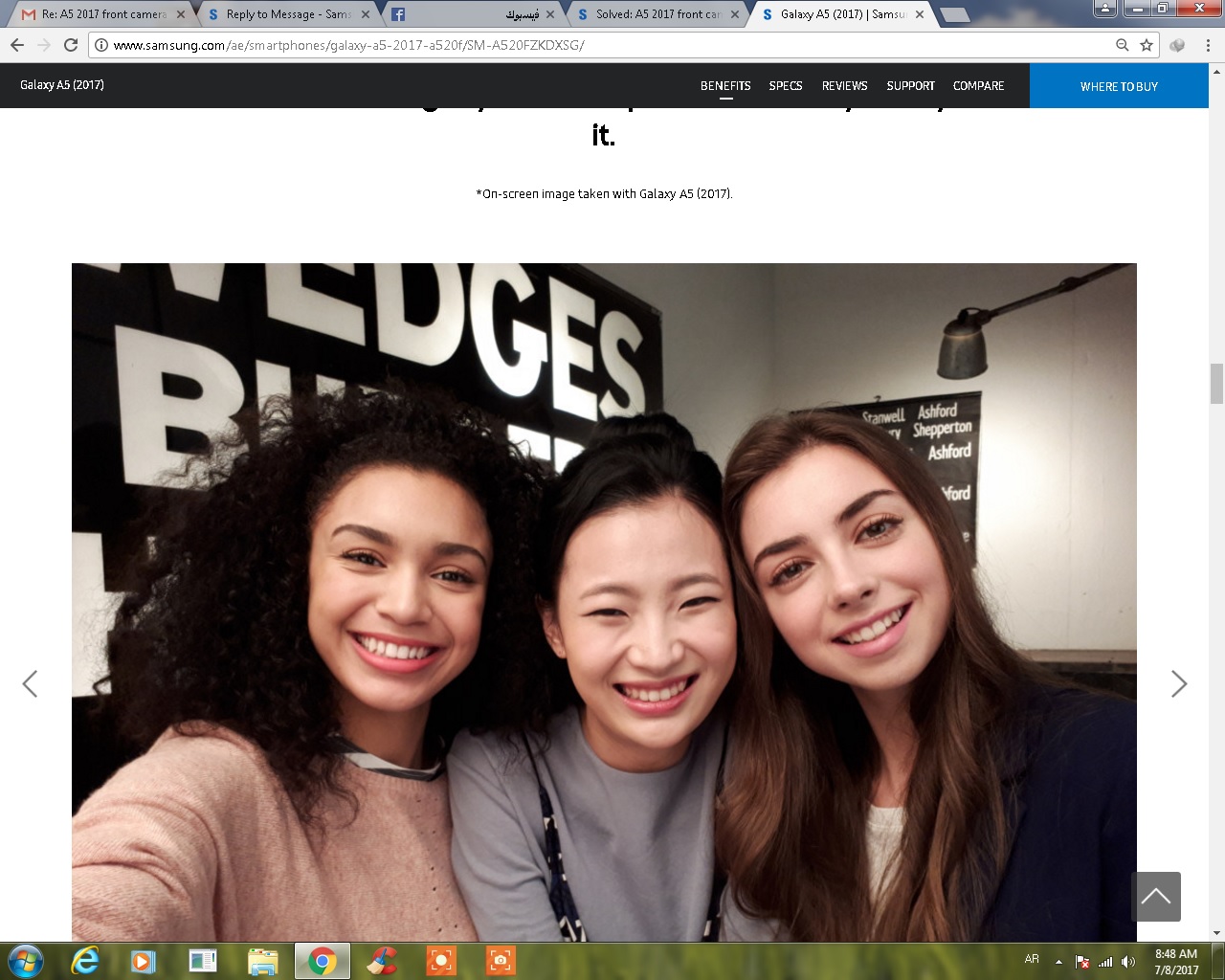Click the browser back arrow
Viewport: 1225px width, 980px height.
17,45
